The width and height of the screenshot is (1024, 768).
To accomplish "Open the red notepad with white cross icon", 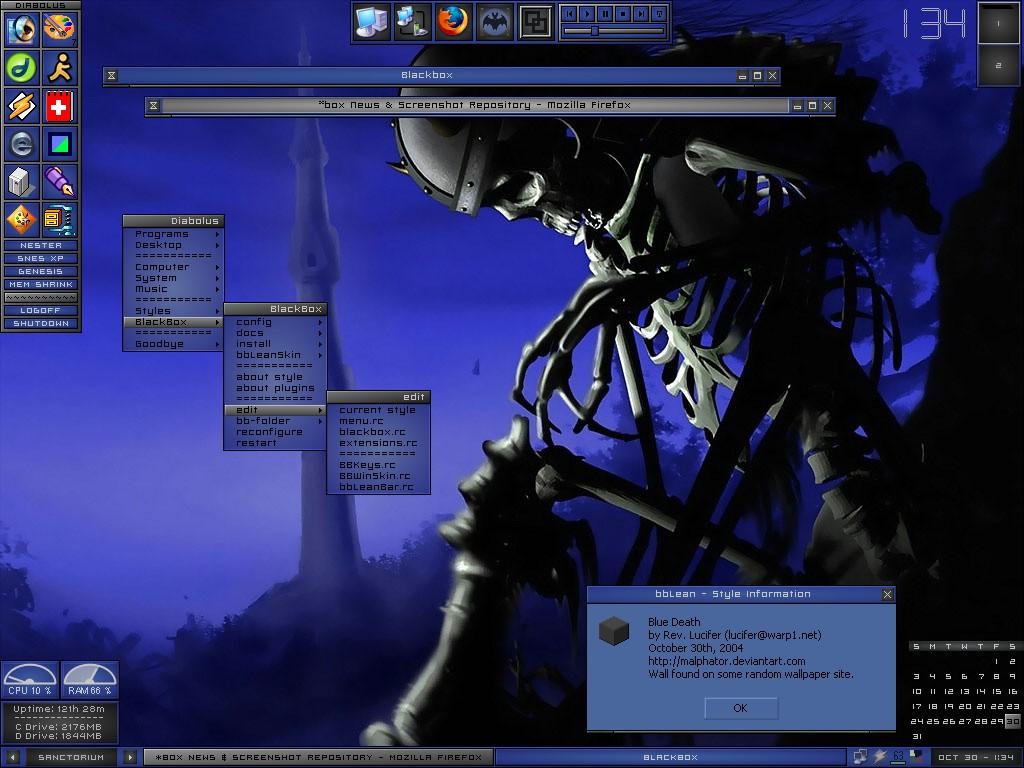I will tap(59, 106).
